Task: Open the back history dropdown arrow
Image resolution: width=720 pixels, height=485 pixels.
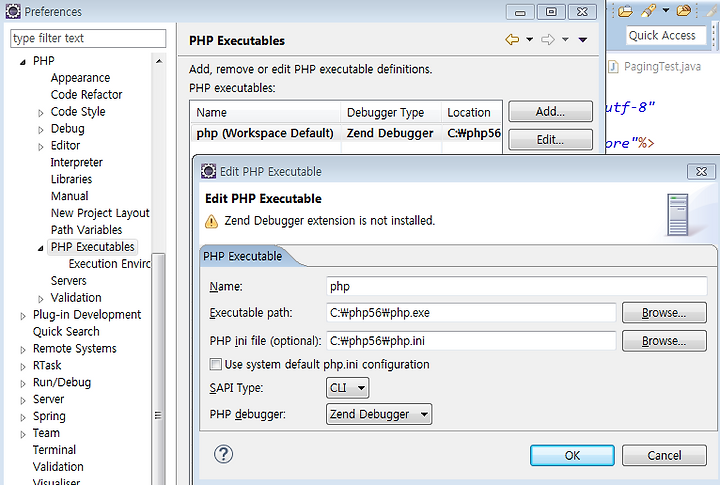Action: (529, 39)
